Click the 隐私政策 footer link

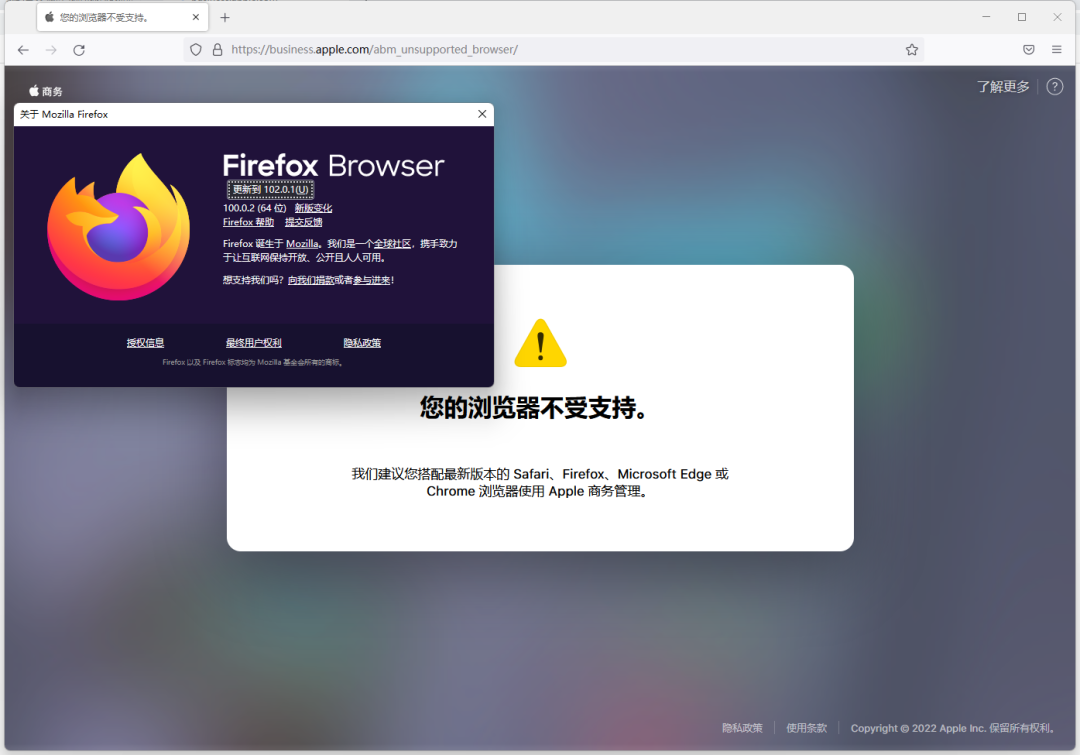click(x=743, y=728)
